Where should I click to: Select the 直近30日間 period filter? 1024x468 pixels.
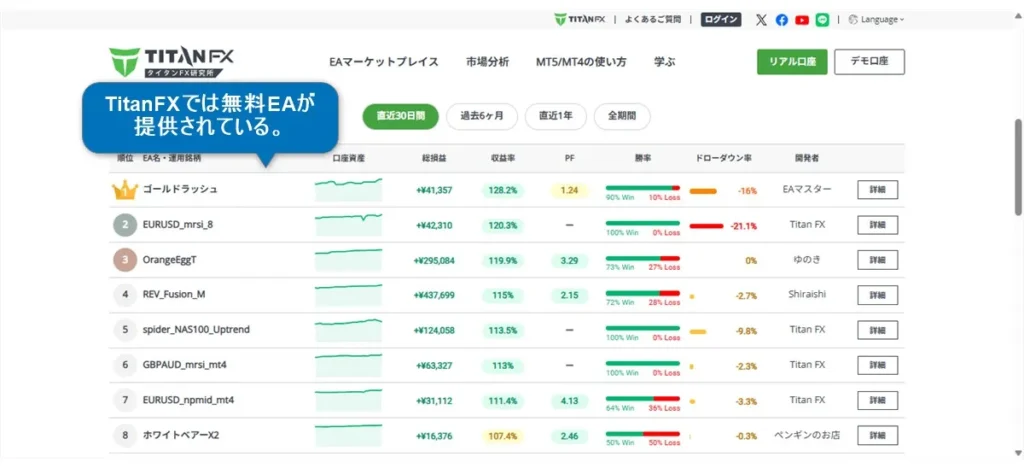pyautogui.click(x=400, y=116)
